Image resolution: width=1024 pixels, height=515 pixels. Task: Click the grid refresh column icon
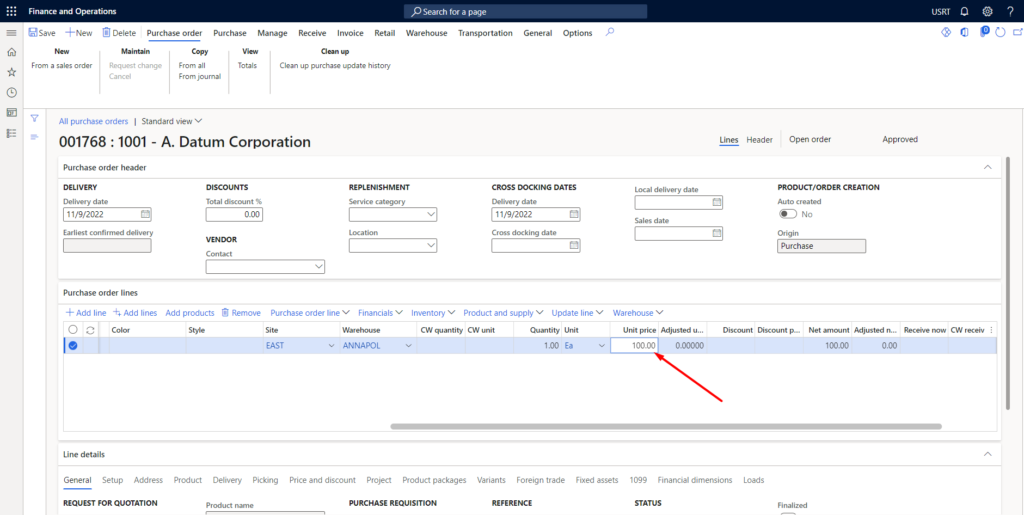[91, 330]
